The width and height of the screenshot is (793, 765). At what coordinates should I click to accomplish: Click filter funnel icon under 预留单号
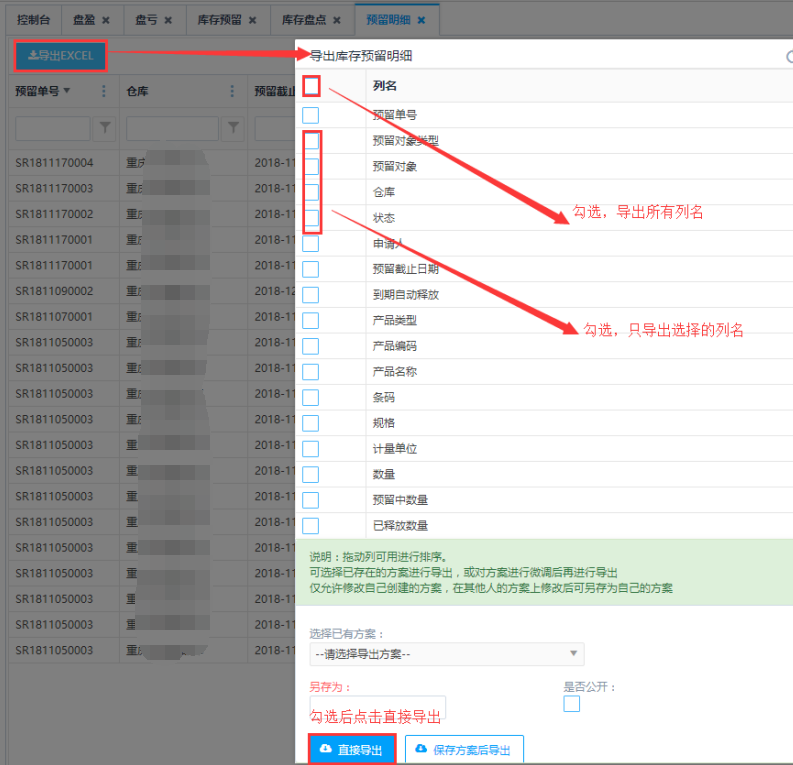click(104, 128)
